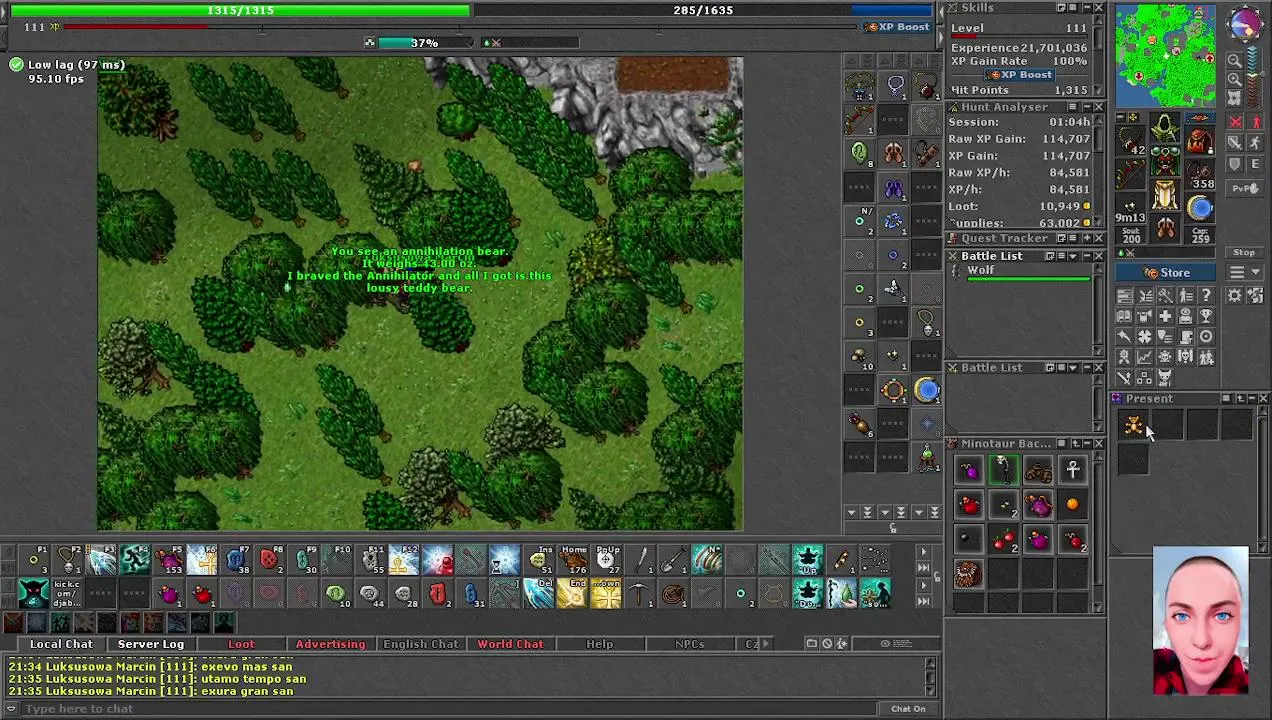
Task: Click the bow weapon slot
Action: point(1130,174)
